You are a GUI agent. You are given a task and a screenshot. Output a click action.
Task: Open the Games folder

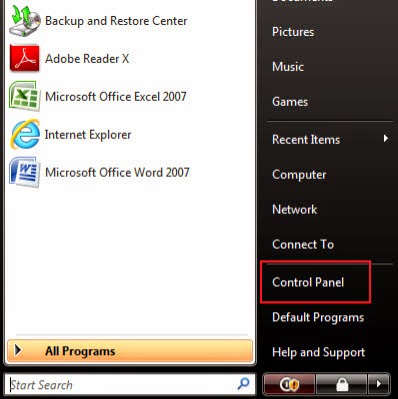click(290, 102)
